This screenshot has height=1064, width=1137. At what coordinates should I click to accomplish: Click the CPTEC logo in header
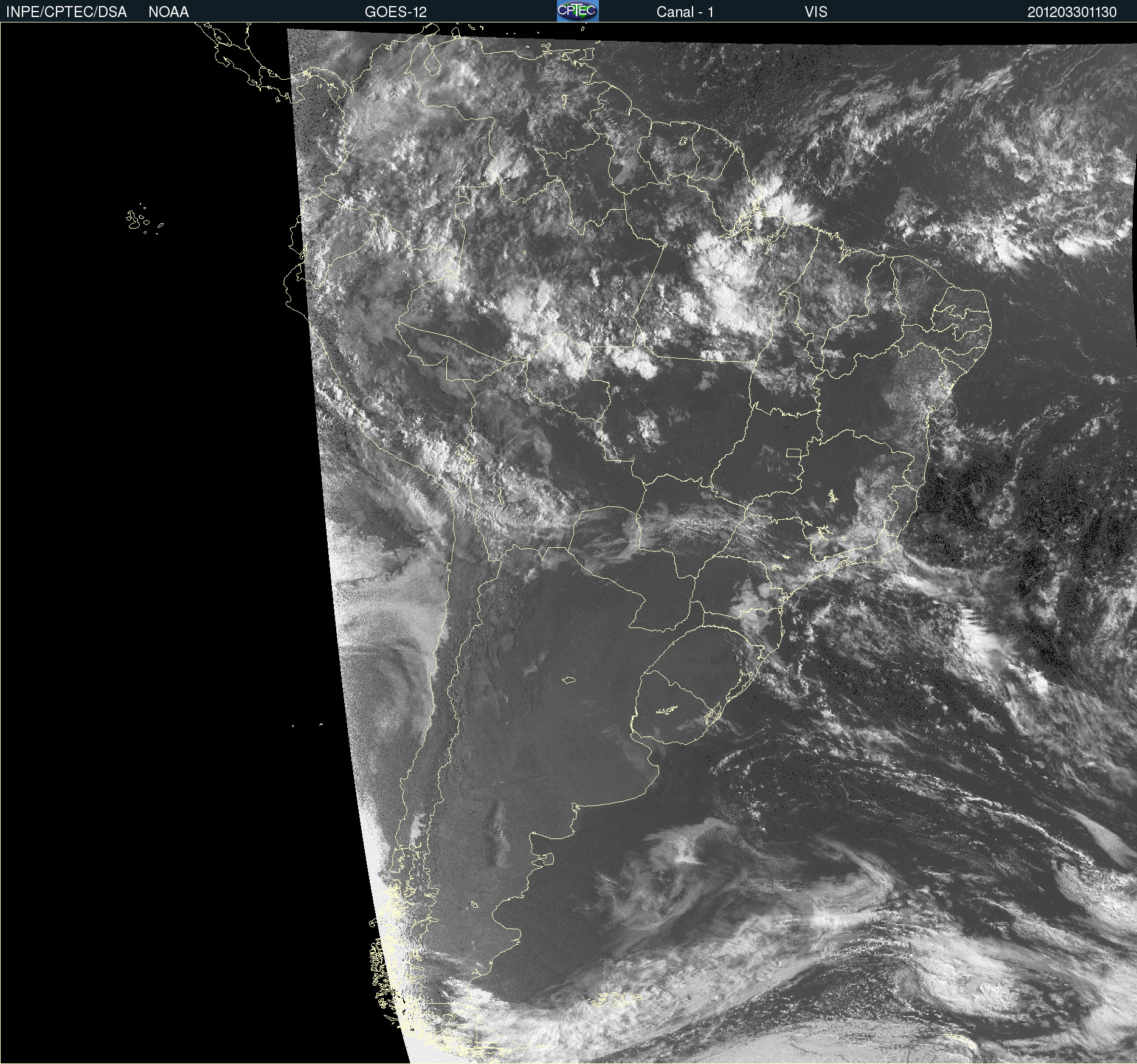pyautogui.click(x=578, y=11)
